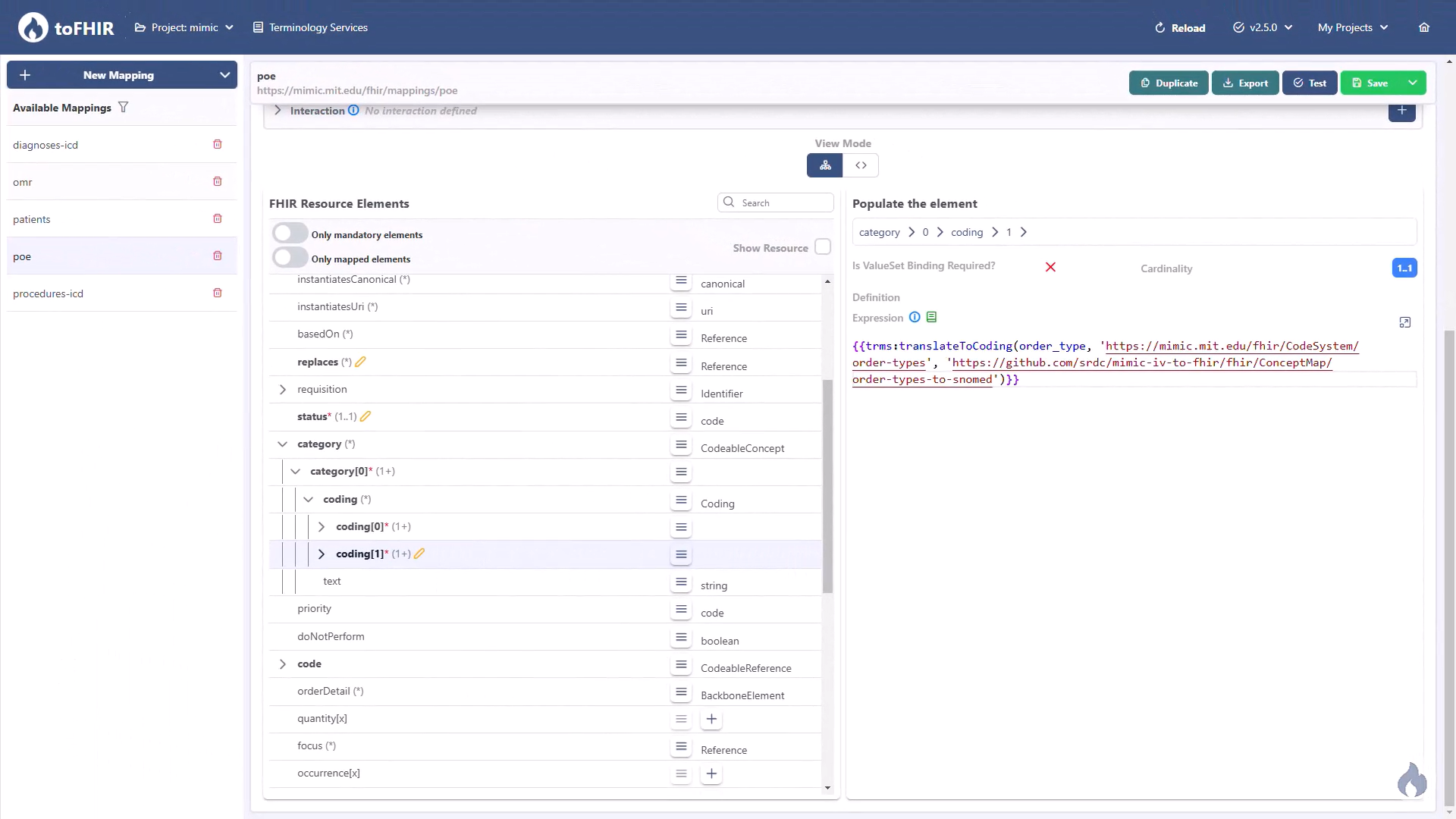Click the Test button
The image size is (1456, 819).
coord(1310,83)
